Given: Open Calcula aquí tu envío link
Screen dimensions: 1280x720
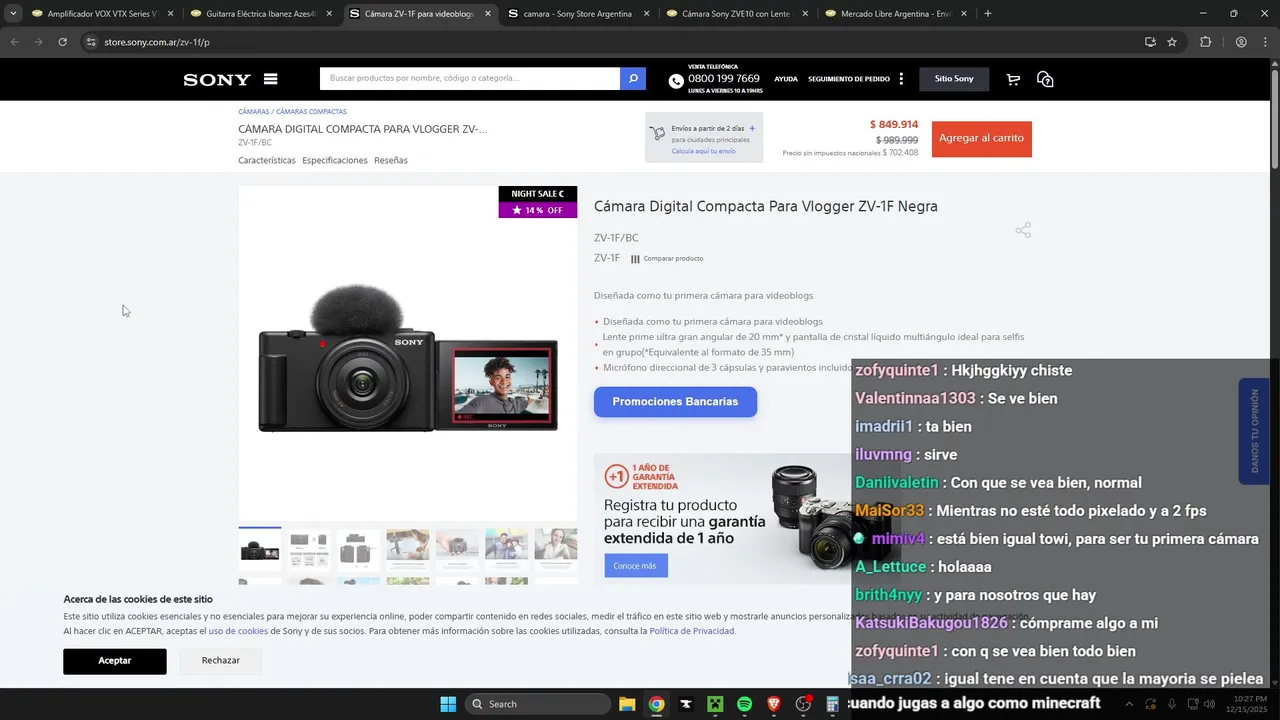Looking at the screenshot, I should click(x=703, y=151).
